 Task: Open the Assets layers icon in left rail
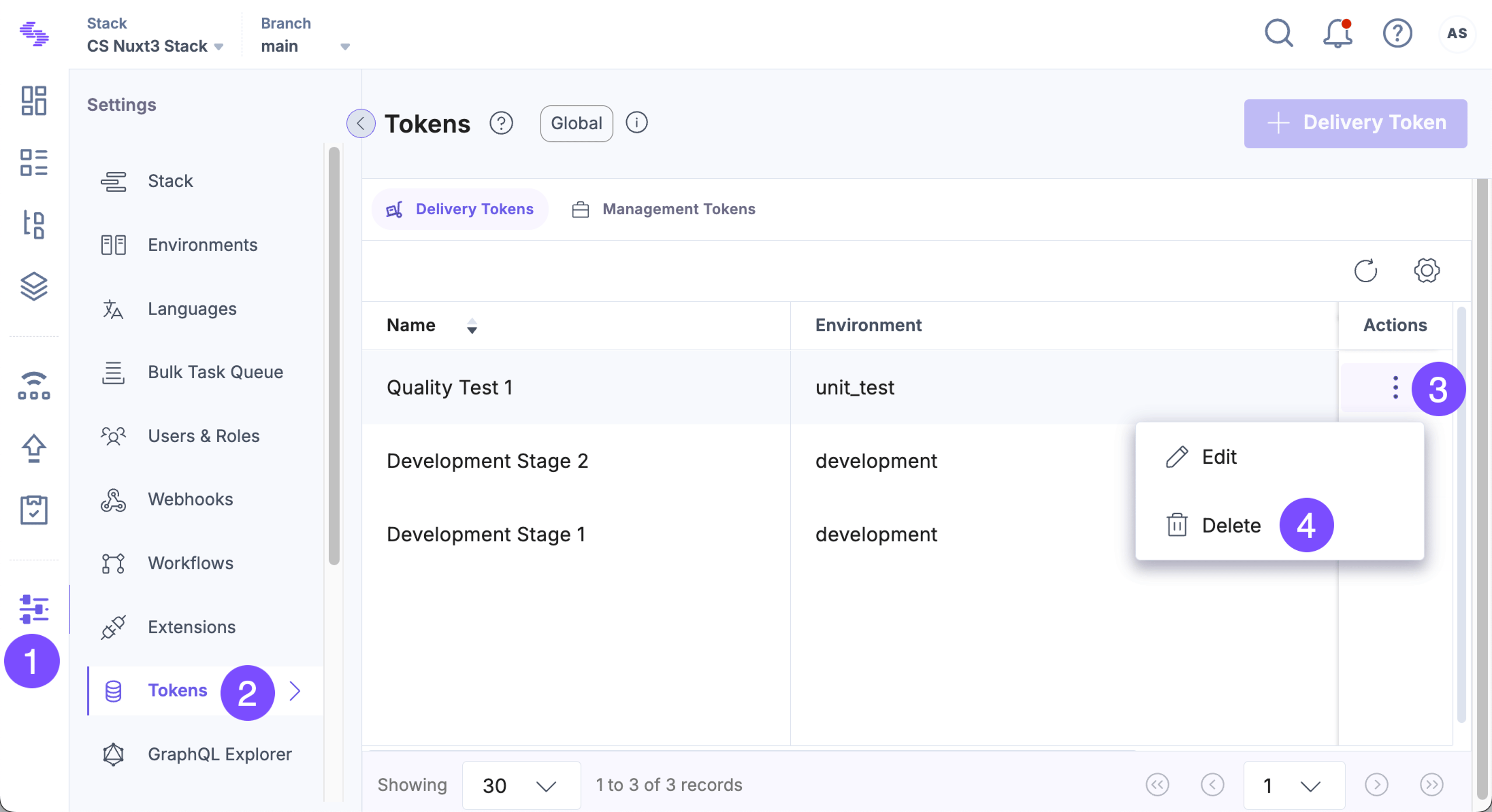(33, 286)
